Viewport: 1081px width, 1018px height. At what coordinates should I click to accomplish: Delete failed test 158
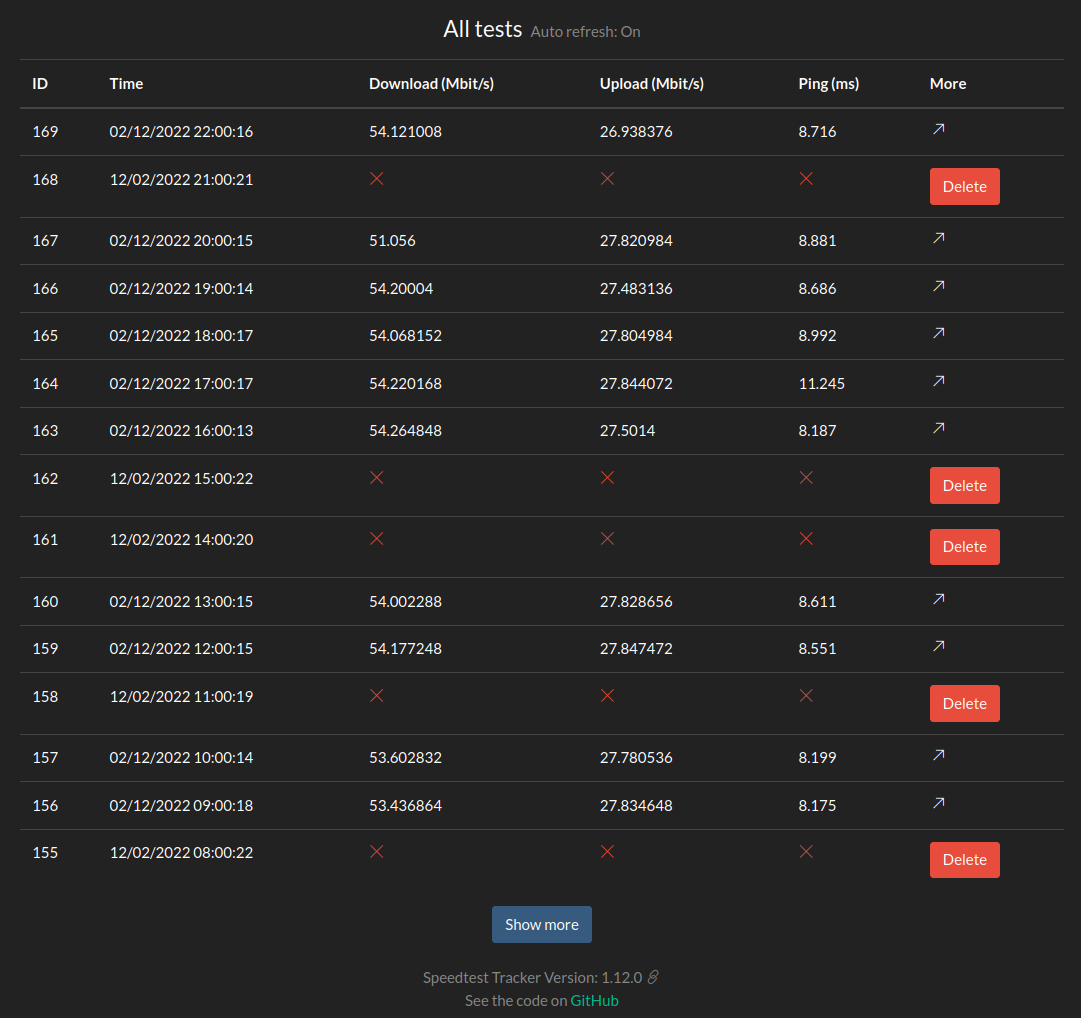pyautogui.click(x=963, y=703)
